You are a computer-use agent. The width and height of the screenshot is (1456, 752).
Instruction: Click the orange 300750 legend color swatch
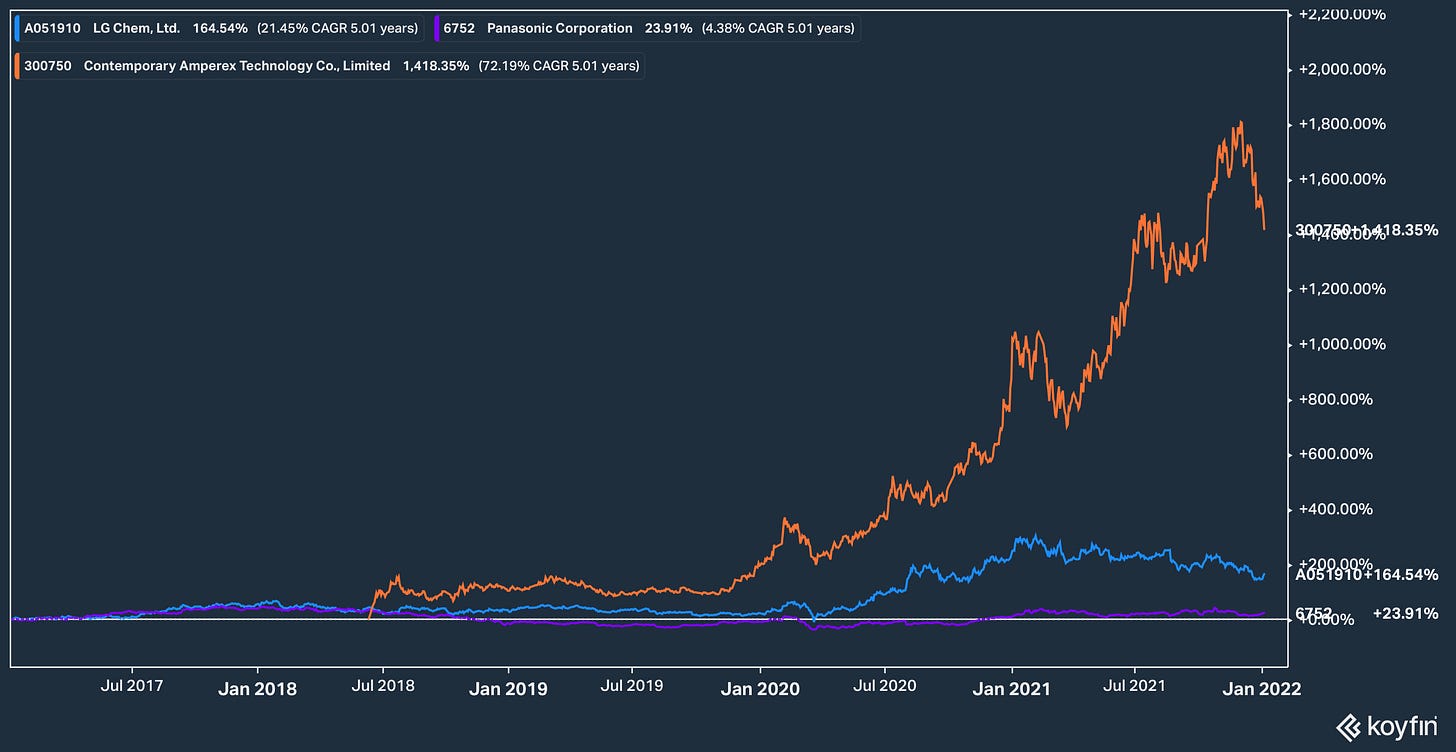coord(18,66)
